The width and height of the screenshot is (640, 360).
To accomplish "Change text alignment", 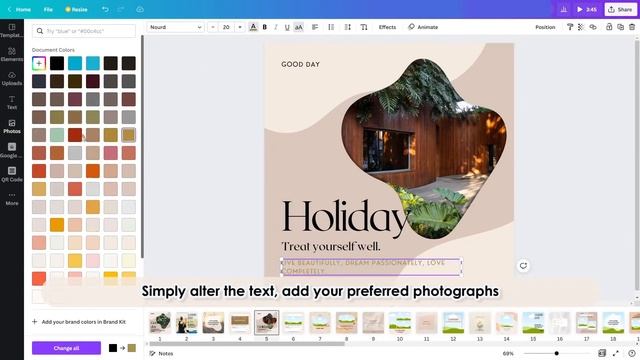I will (315, 27).
